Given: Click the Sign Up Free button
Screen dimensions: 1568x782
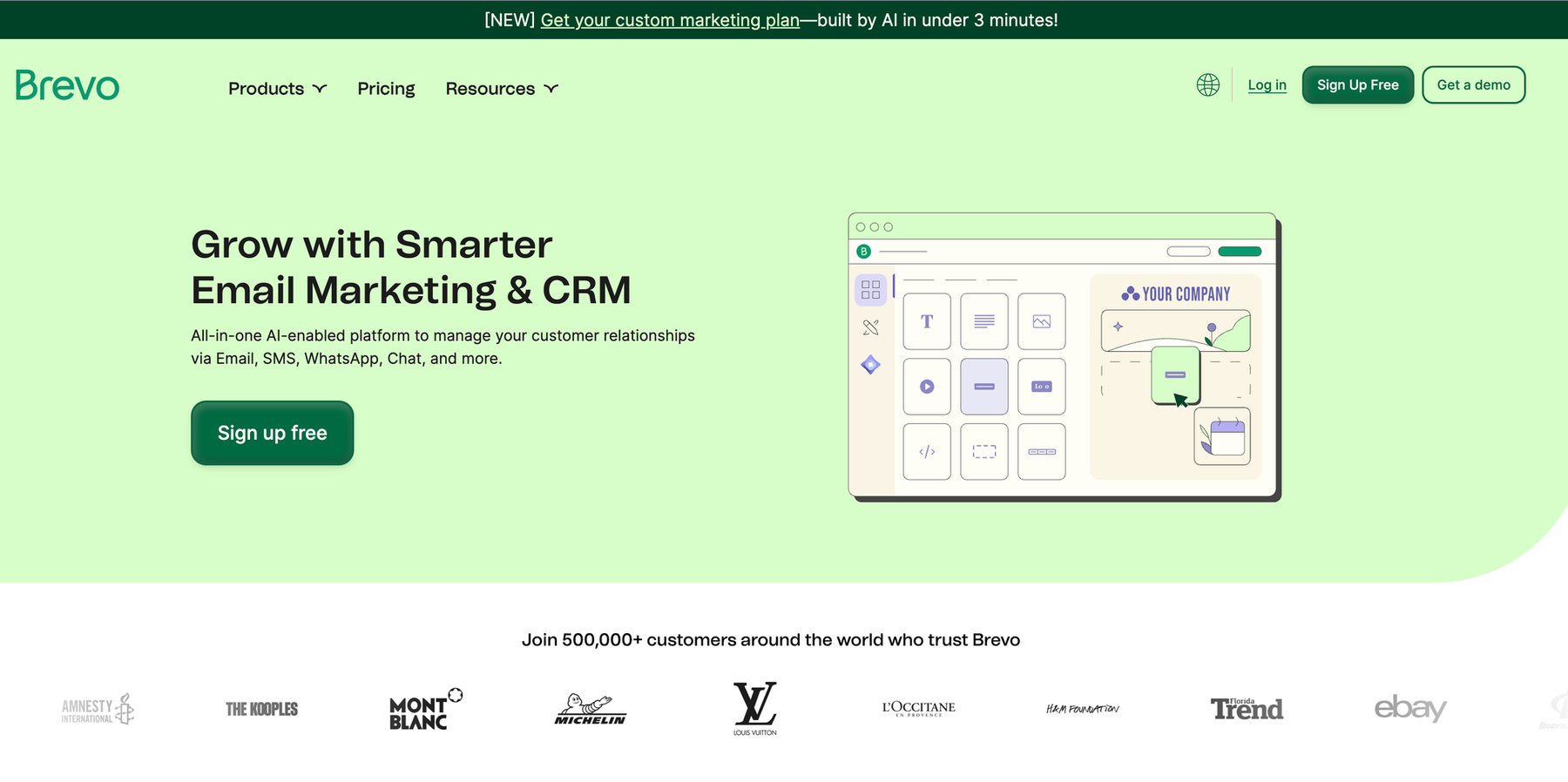Looking at the screenshot, I should (1357, 84).
